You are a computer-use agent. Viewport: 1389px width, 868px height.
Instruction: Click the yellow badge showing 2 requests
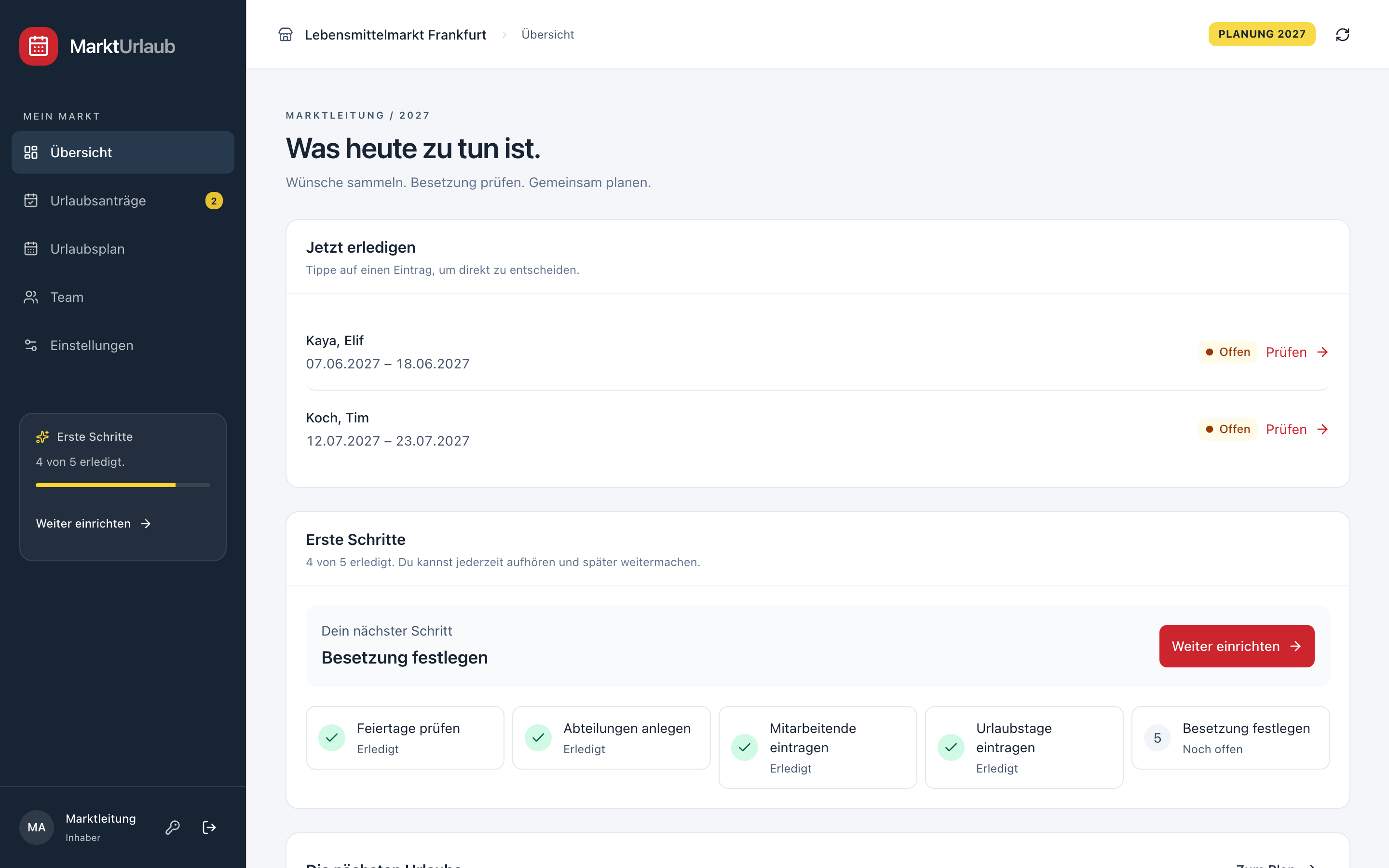pos(214,200)
